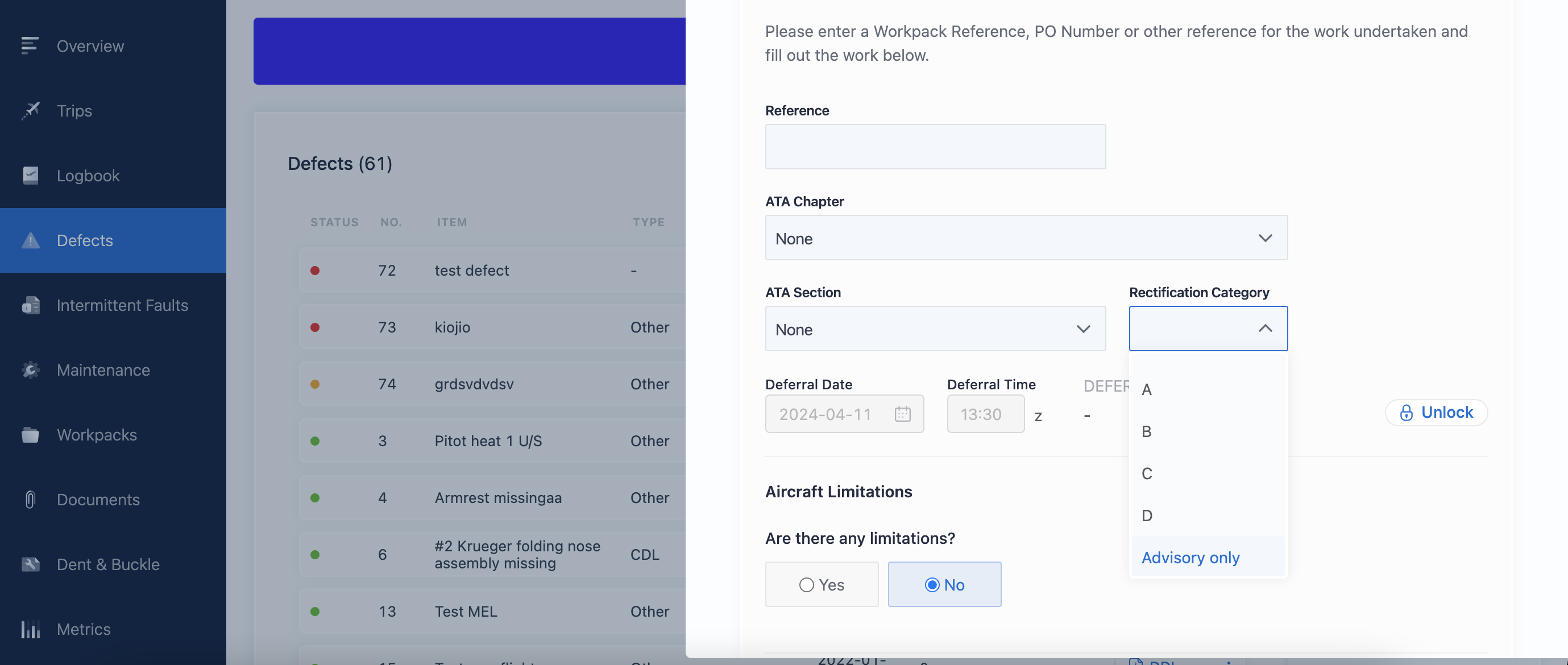Click the Intermittent Faults icon

coord(30,305)
